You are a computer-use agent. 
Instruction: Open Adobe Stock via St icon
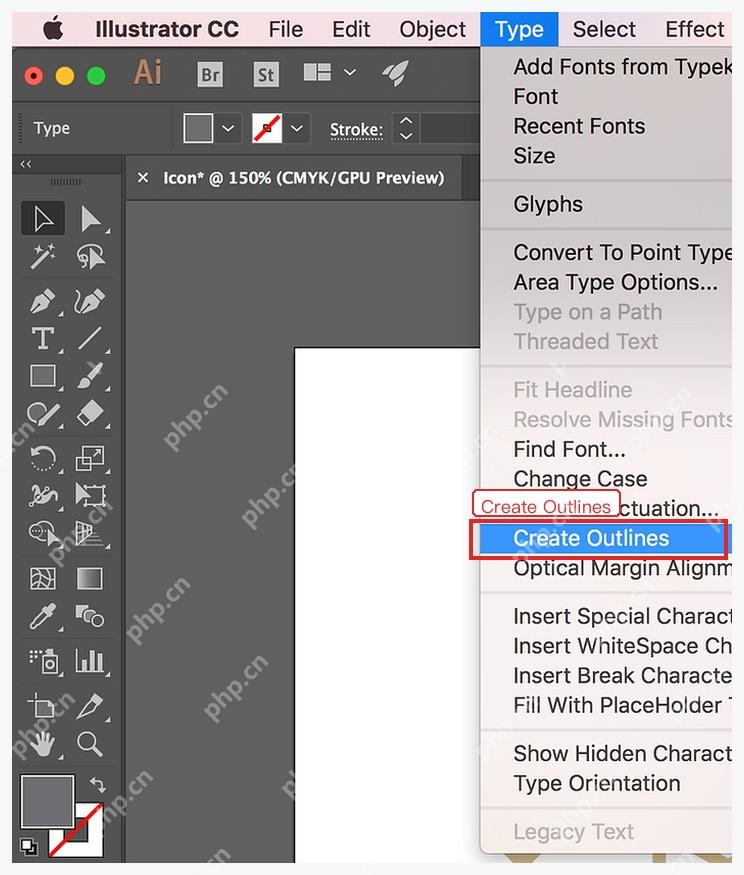(266, 74)
